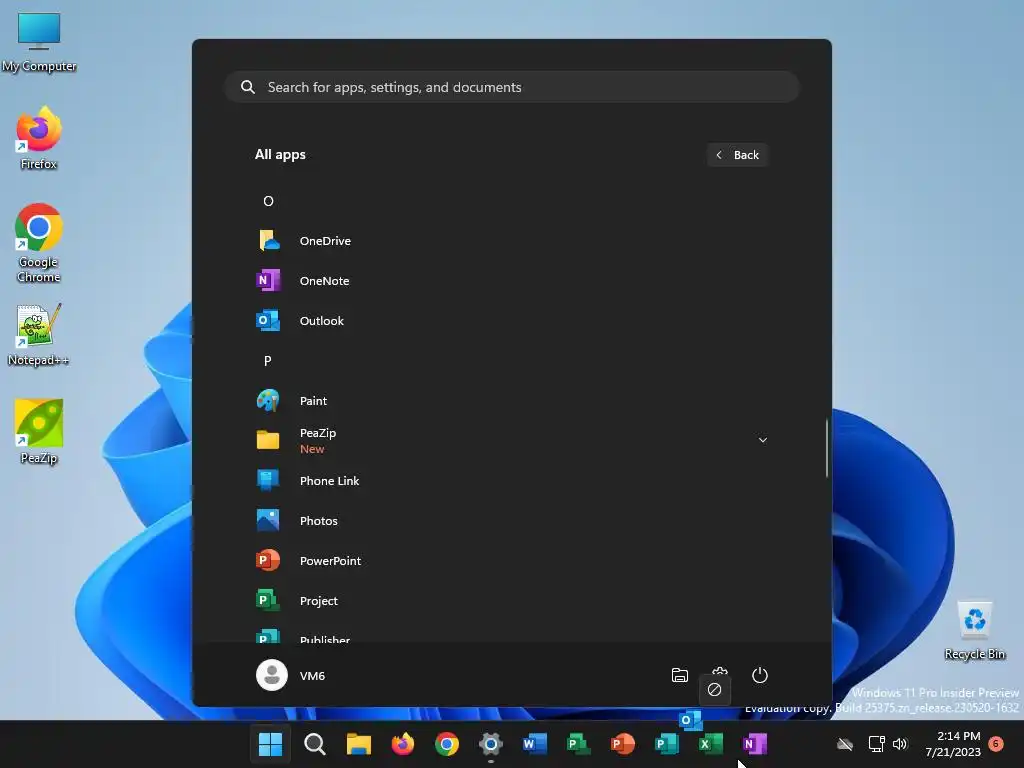Click the volume speaker tray icon

(x=901, y=744)
